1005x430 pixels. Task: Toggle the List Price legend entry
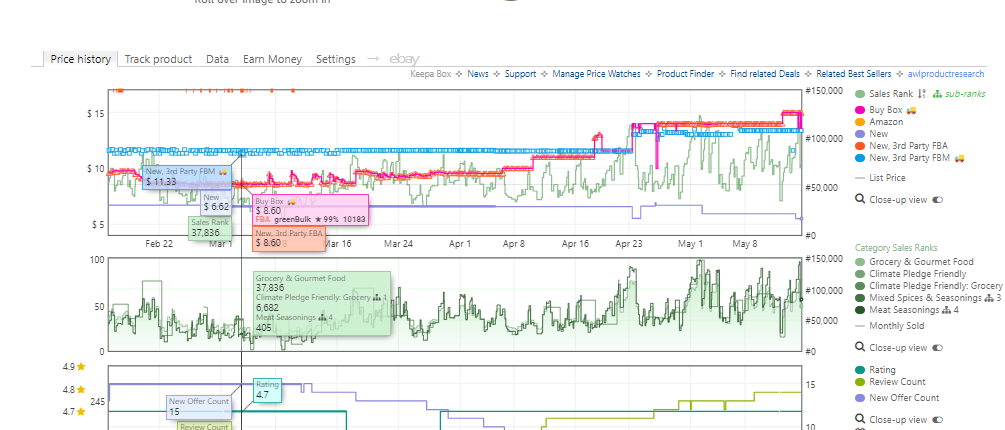pos(881,178)
